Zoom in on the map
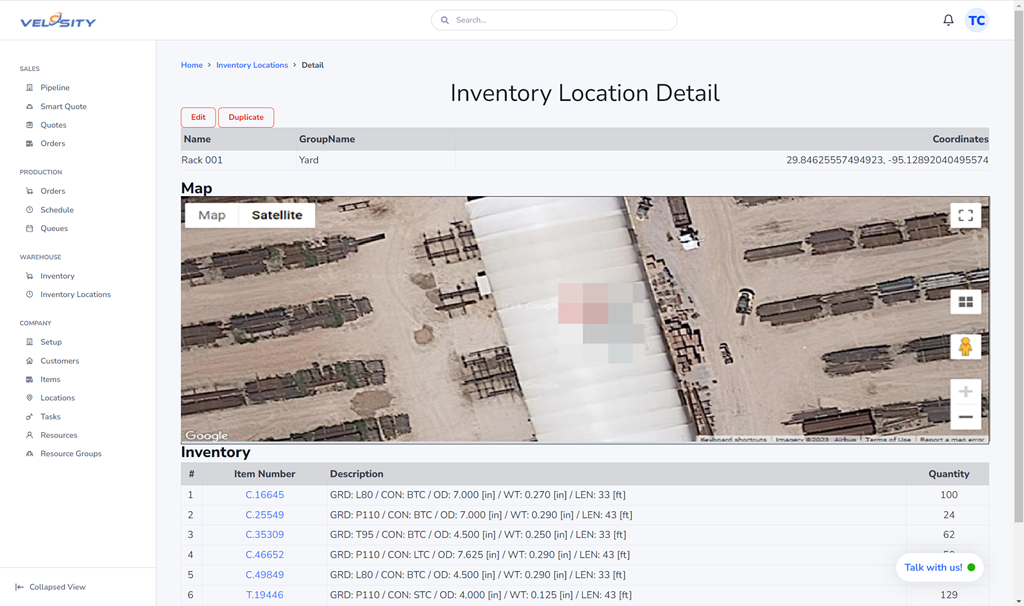Screen dimensions: 1024x606 (965, 392)
